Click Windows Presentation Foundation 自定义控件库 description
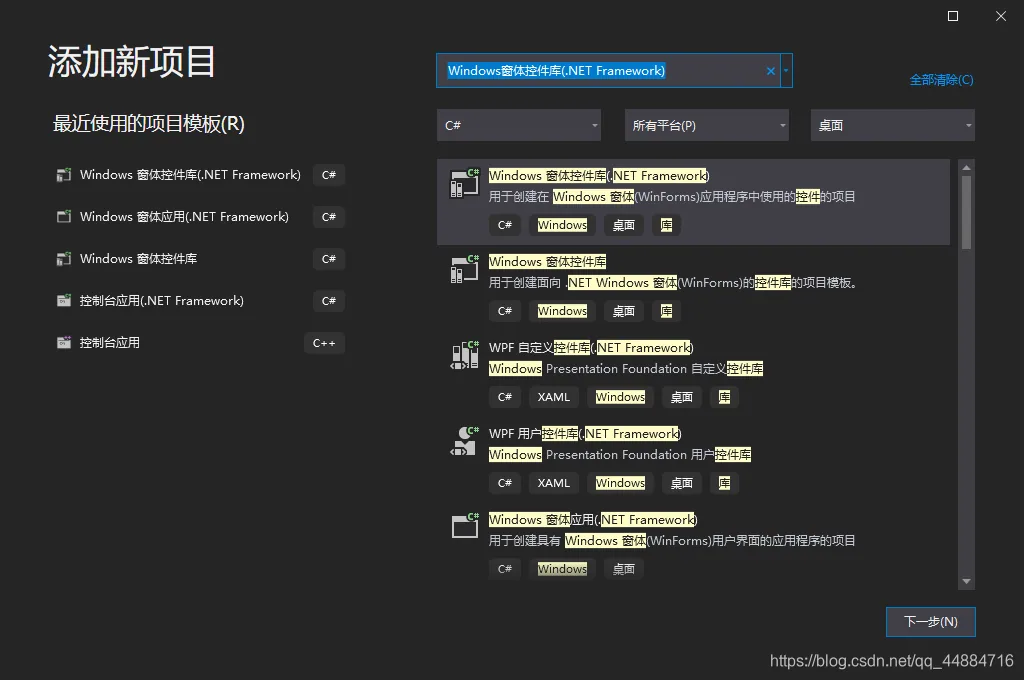This screenshot has width=1024, height=680. click(626, 369)
